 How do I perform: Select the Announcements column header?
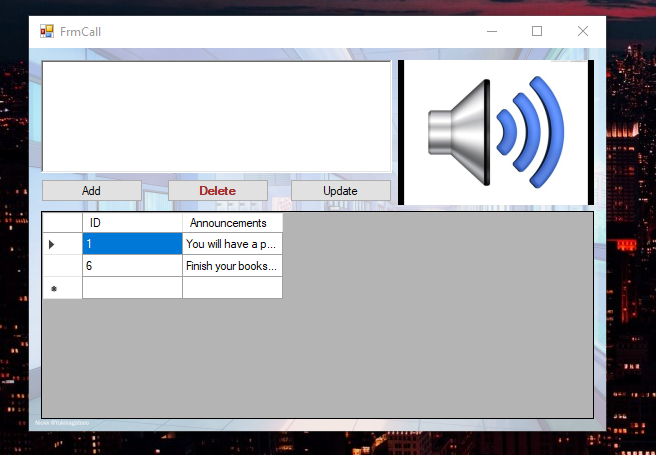click(233, 223)
